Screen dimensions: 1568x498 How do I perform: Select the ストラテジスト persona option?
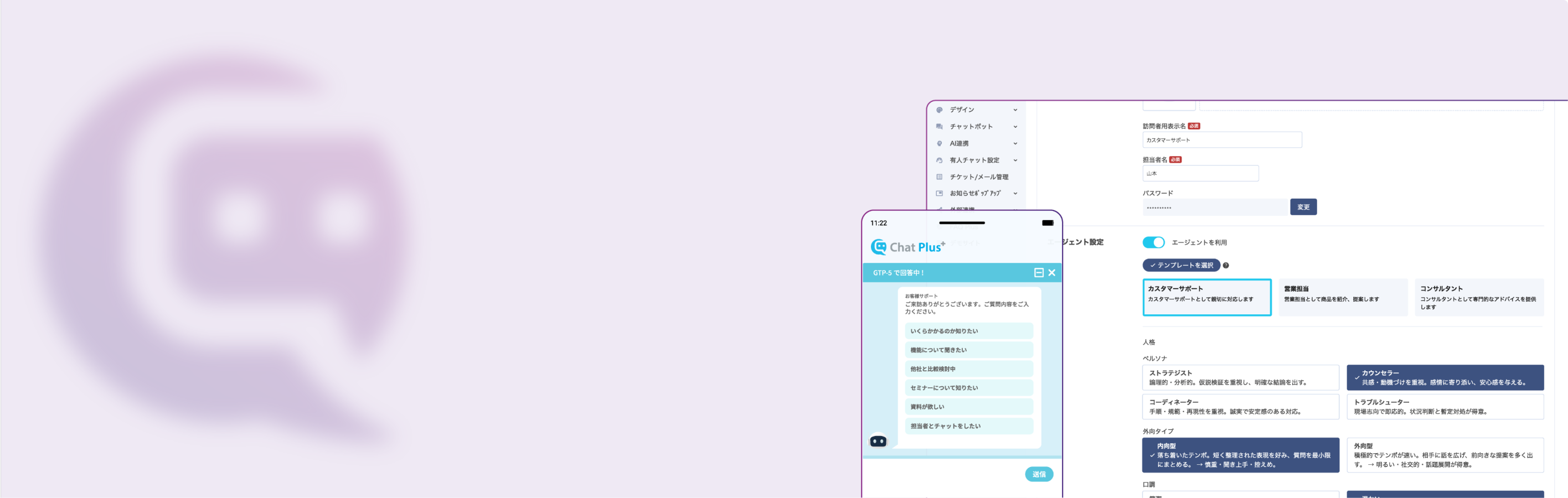coord(1240,377)
